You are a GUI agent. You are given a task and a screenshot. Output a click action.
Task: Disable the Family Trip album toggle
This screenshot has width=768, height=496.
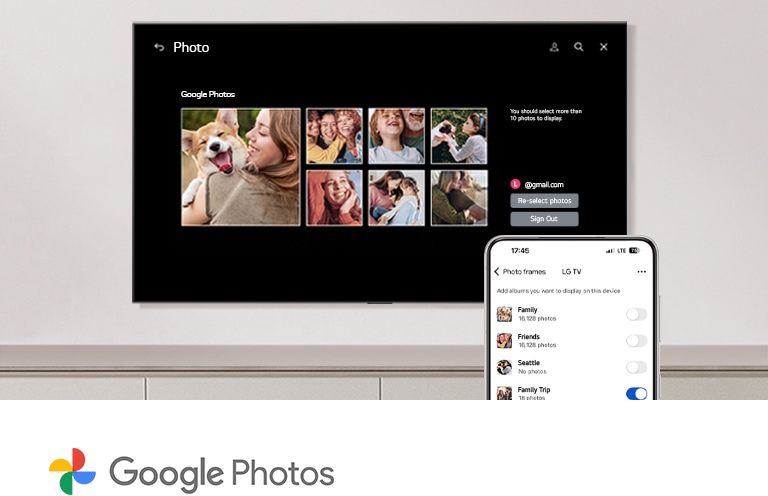coord(636,394)
